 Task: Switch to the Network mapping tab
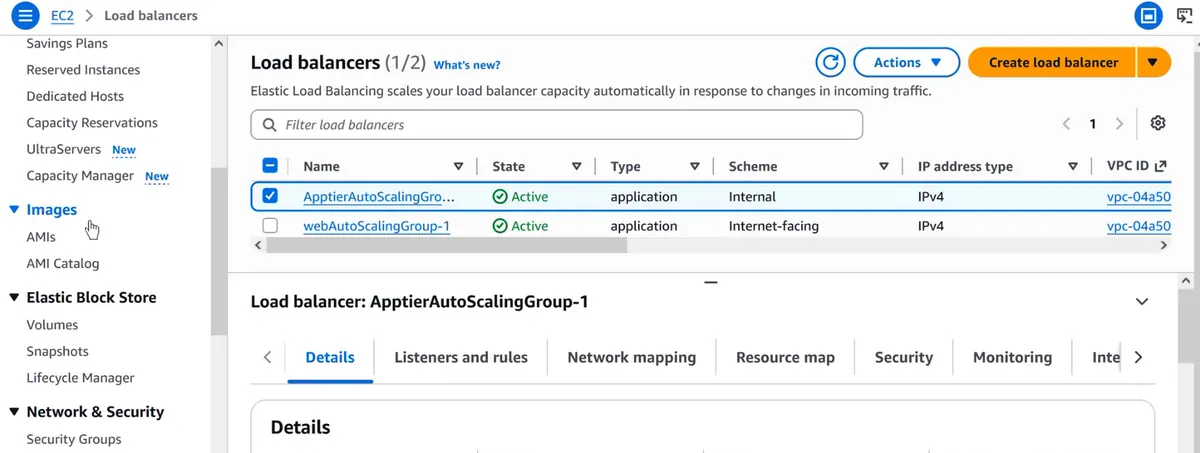coord(632,357)
